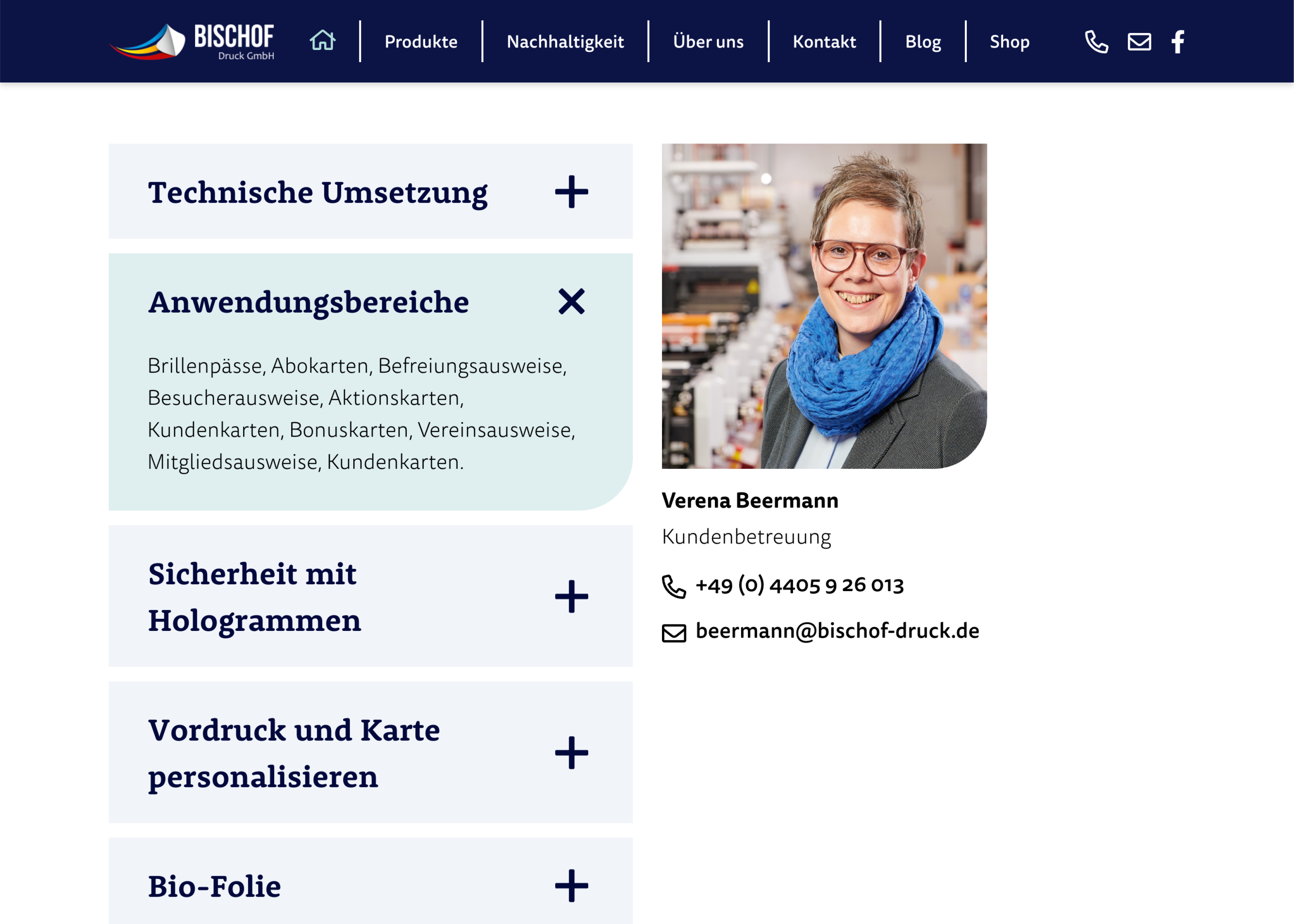Image resolution: width=1294 pixels, height=924 pixels.
Task: Expand Sicherheit mit Hologrammen plus icon
Action: (x=571, y=596)
